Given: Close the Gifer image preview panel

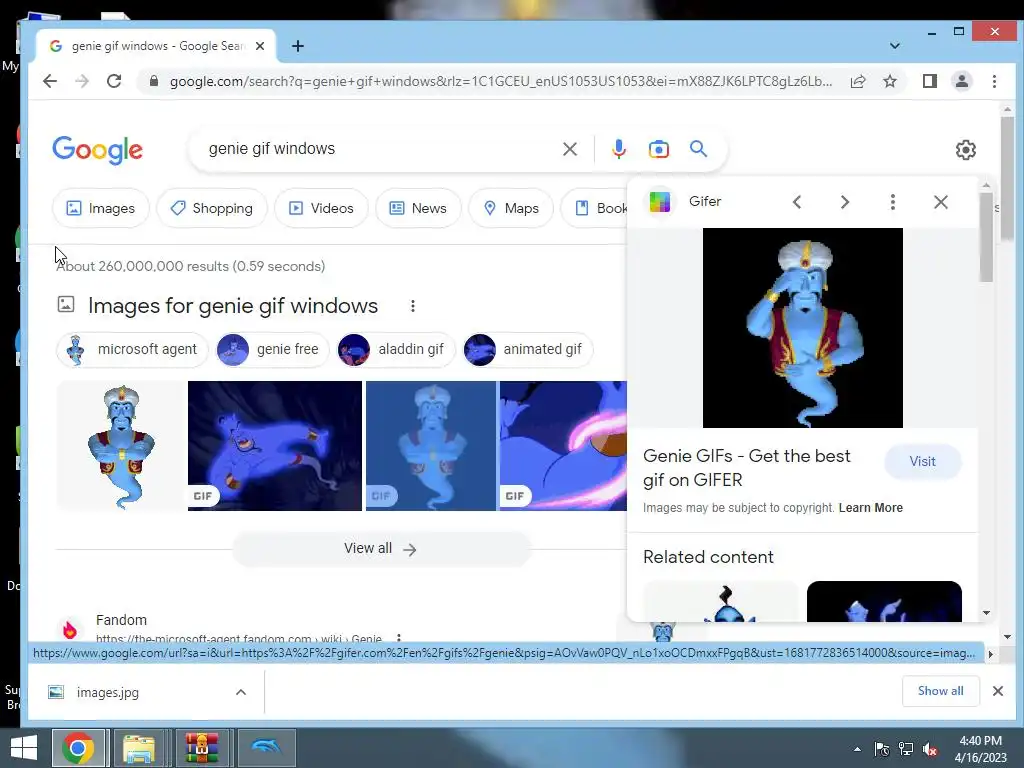Looking at the screenshot, I should coord(940,202).
